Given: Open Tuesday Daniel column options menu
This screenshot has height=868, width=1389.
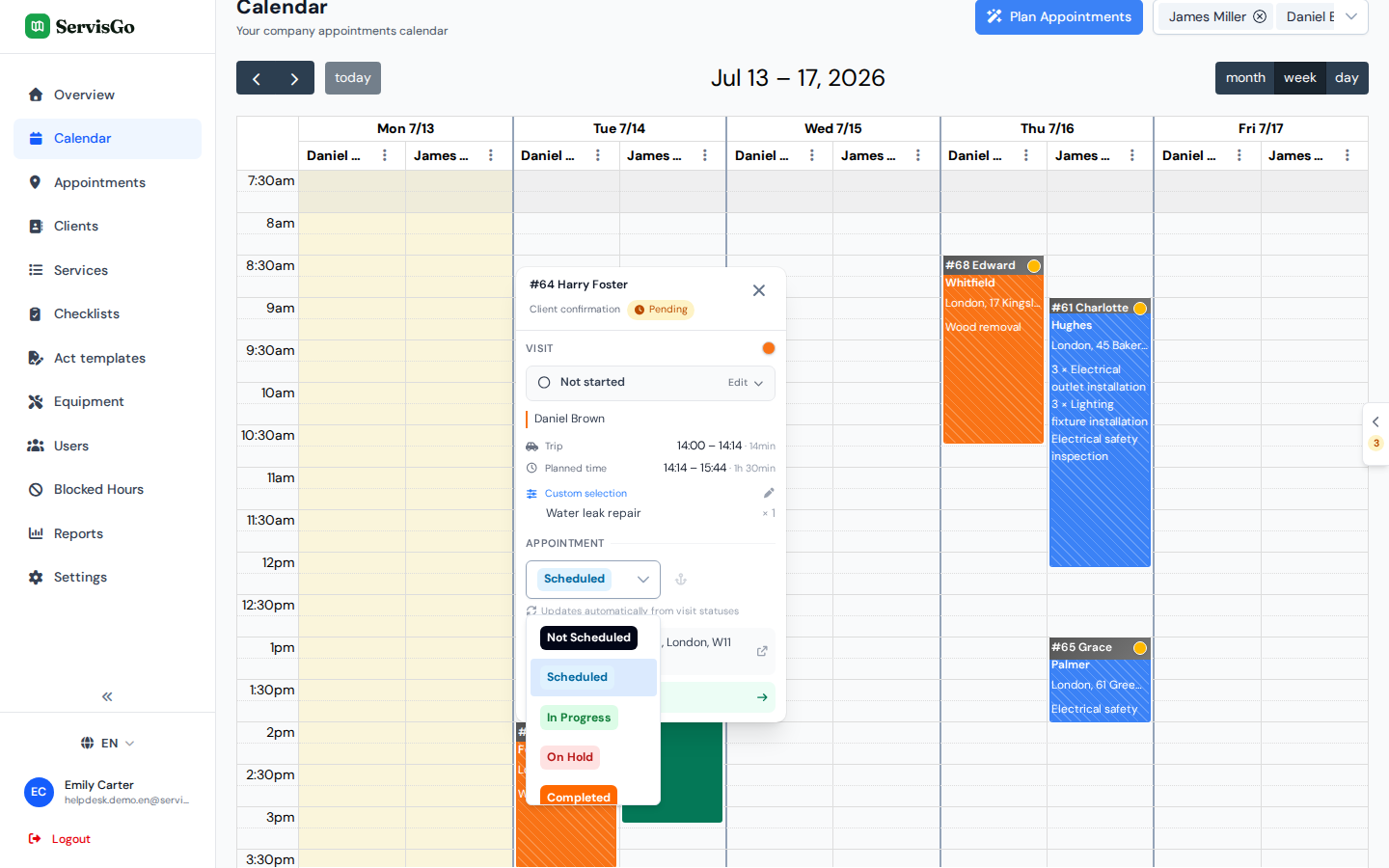Looking at the screenshot, I should click(598, 155).
